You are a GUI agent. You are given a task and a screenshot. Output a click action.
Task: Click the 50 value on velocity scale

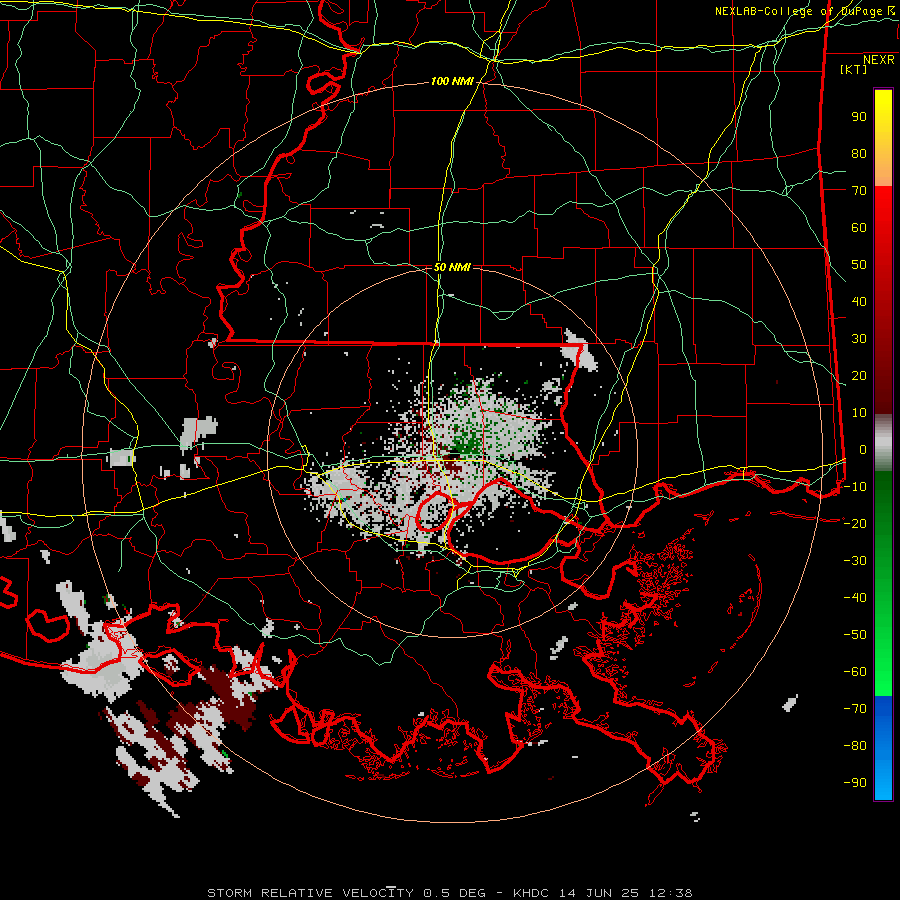click(x=859, y=265)
